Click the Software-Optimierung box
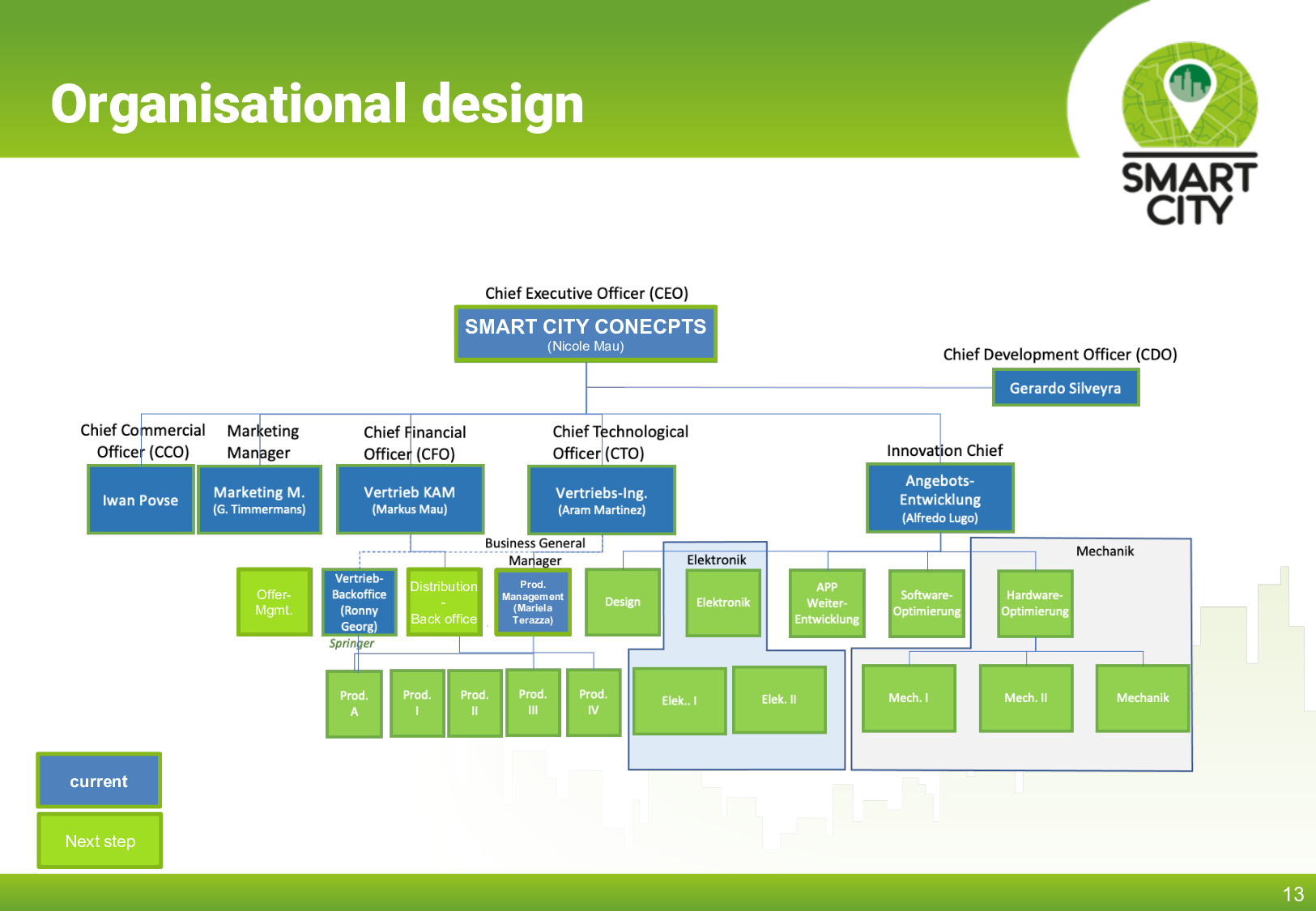 926,603
